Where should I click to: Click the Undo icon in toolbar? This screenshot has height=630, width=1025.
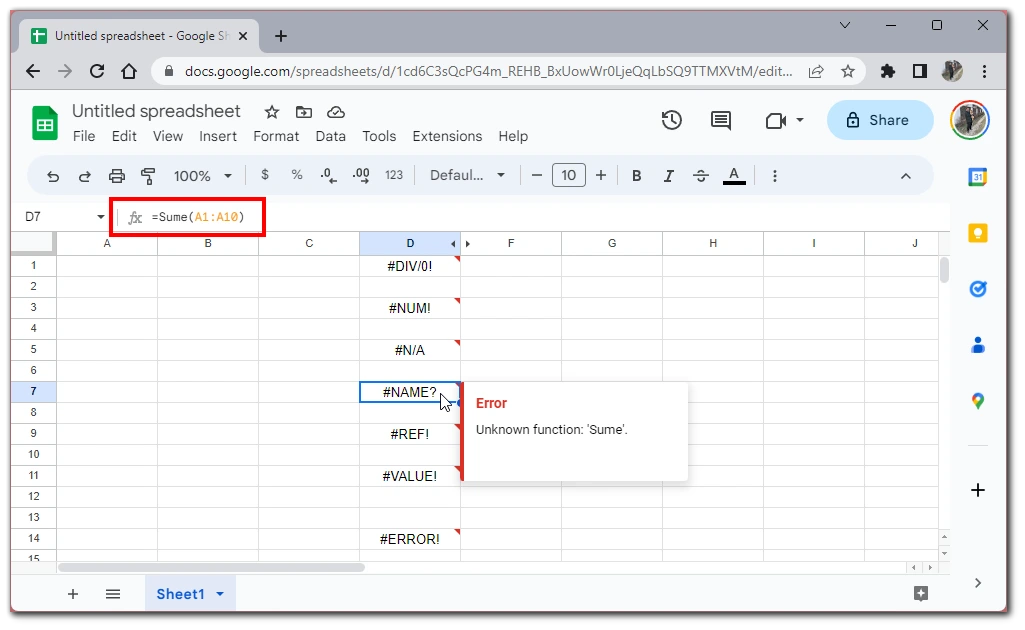click(53, 176)
